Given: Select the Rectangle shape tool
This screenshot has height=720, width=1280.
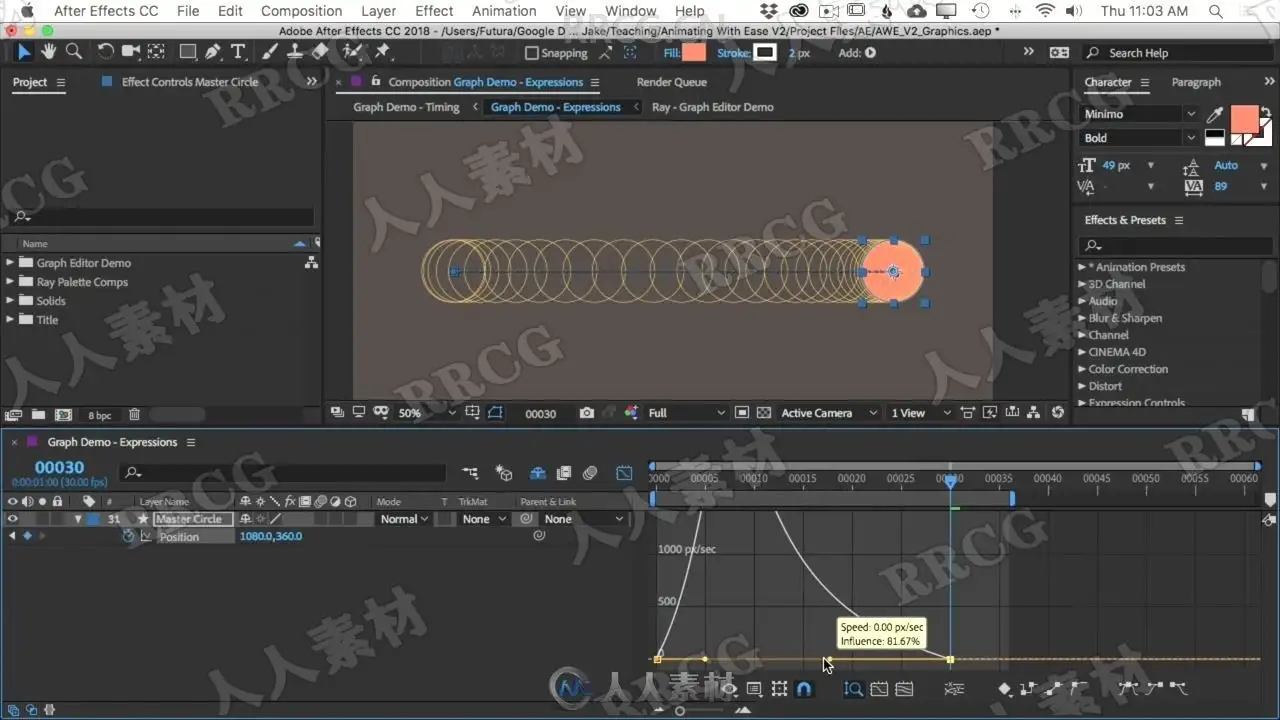Looking at the screenshot, I should point(187,52).
